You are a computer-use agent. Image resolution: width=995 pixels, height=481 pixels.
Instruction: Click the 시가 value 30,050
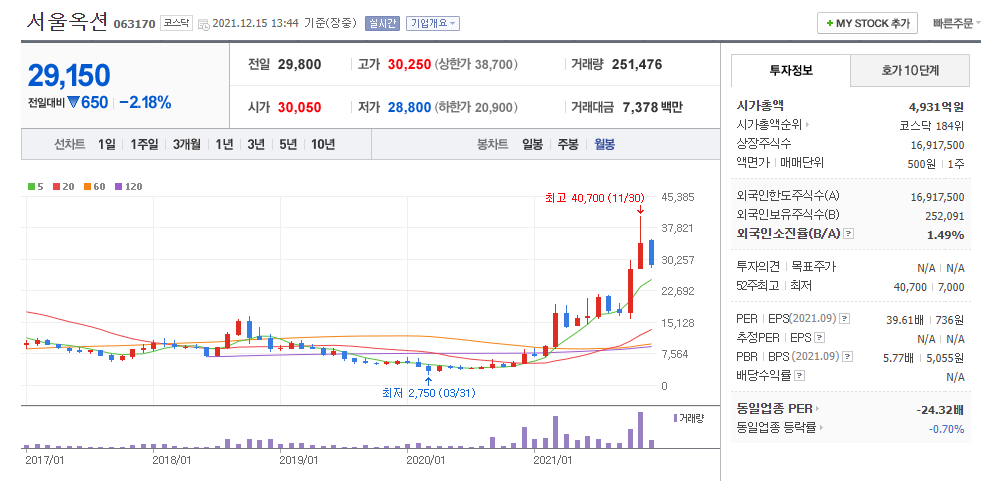(x=300, y=107)
